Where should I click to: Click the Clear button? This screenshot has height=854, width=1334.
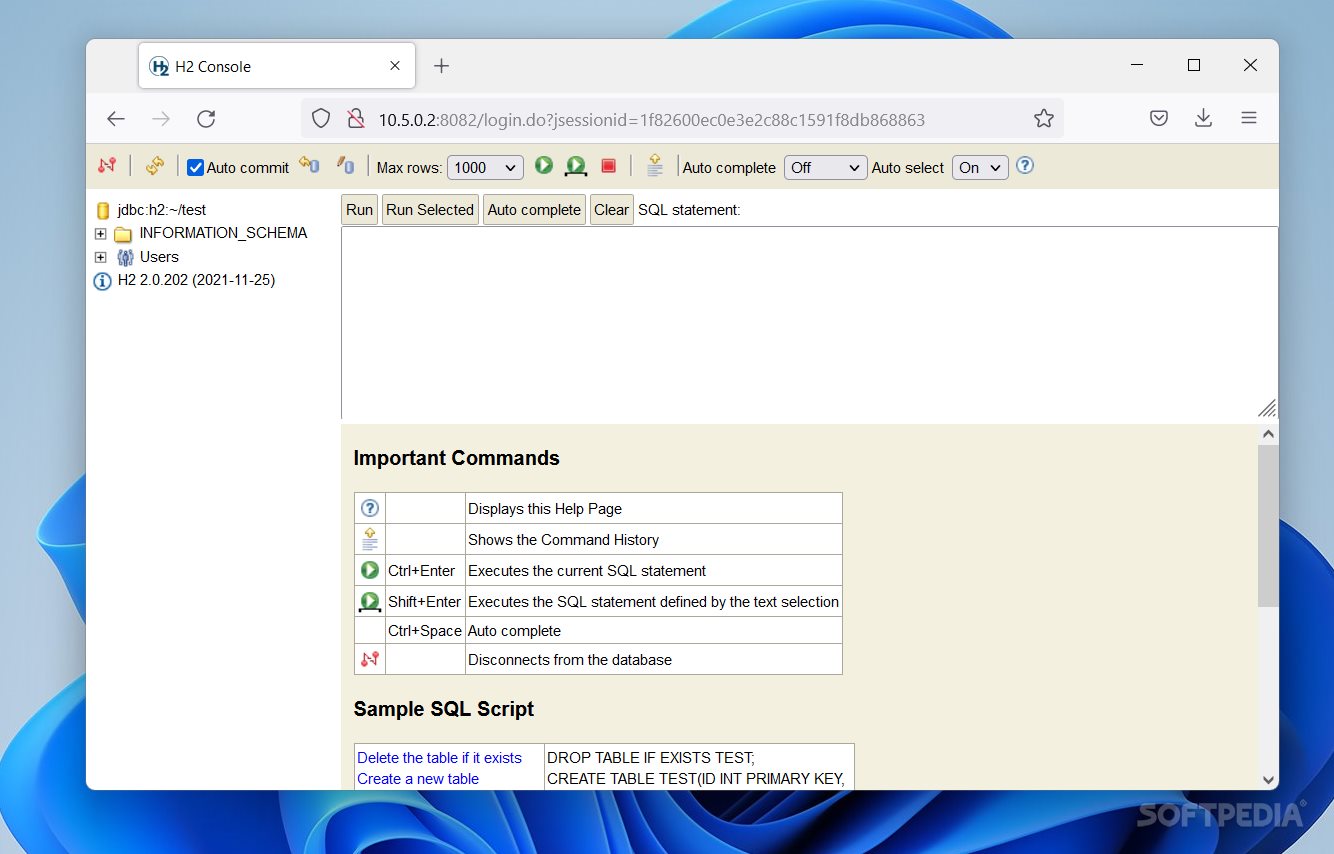(611, 210)
